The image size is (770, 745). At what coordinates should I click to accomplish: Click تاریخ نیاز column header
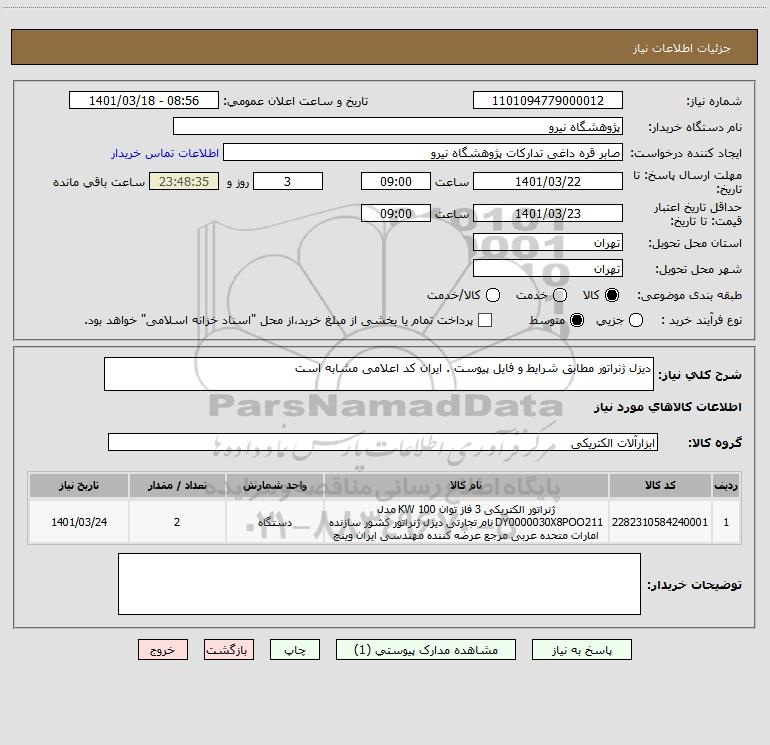click(79, 486)
